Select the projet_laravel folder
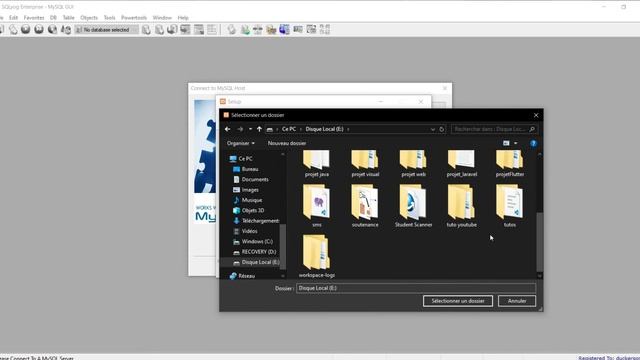This screenshot has width=640, height=360. tap(462, 164)
